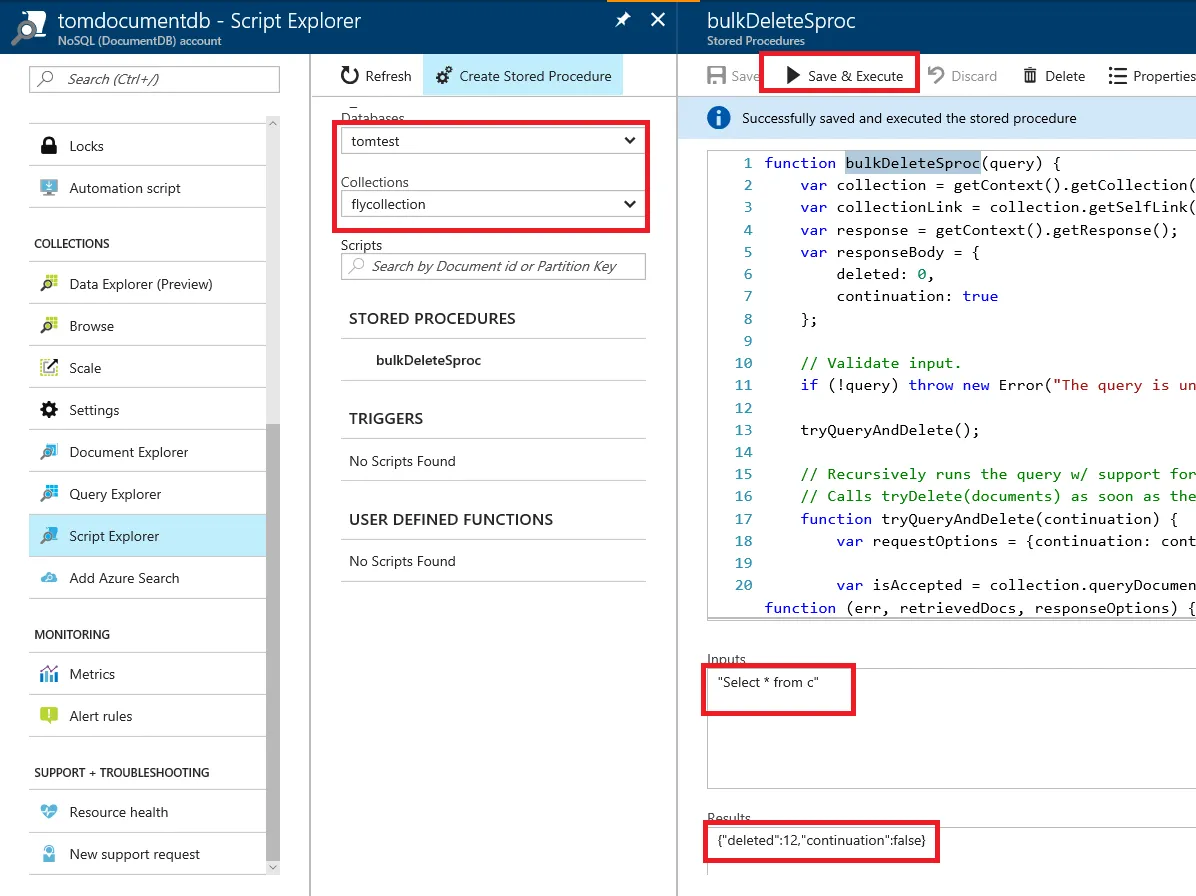Screen dimensions: 1196x896
Task: Click the Automation script icon
Action: coord(49,188)
